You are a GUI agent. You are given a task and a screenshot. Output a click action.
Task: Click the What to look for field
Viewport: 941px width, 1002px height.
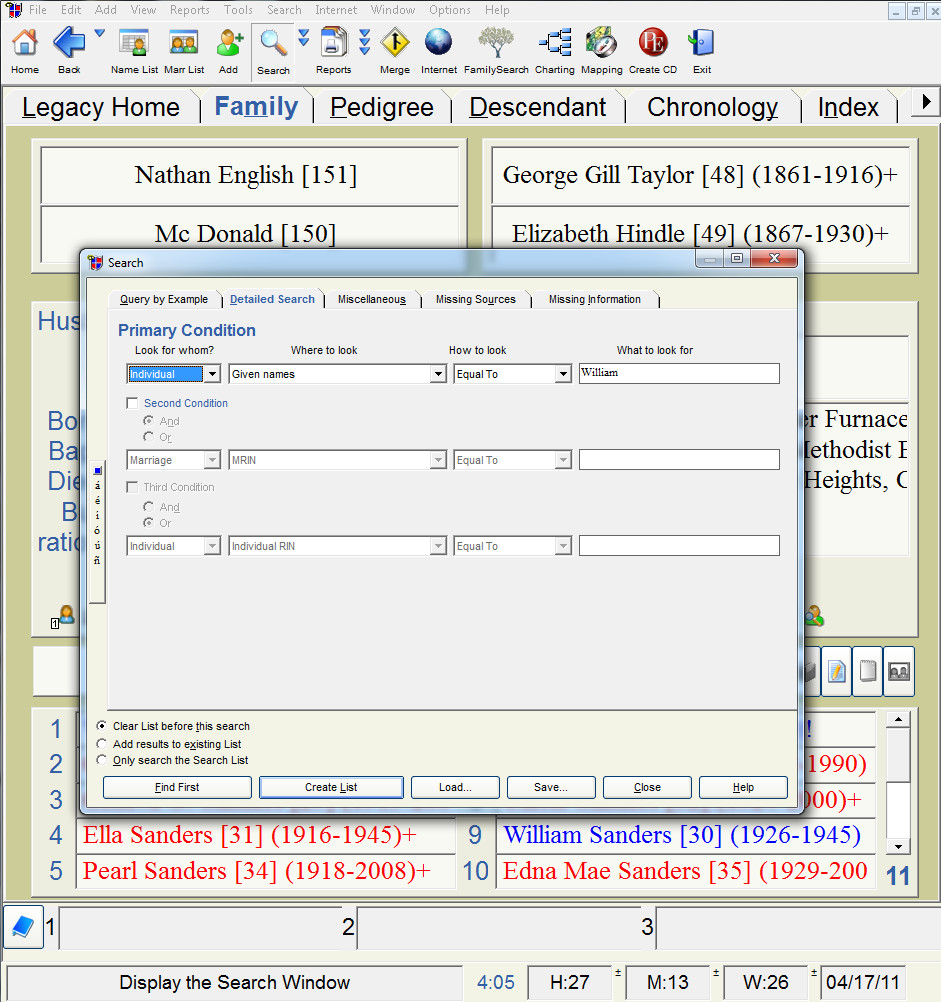pos(679,373)
